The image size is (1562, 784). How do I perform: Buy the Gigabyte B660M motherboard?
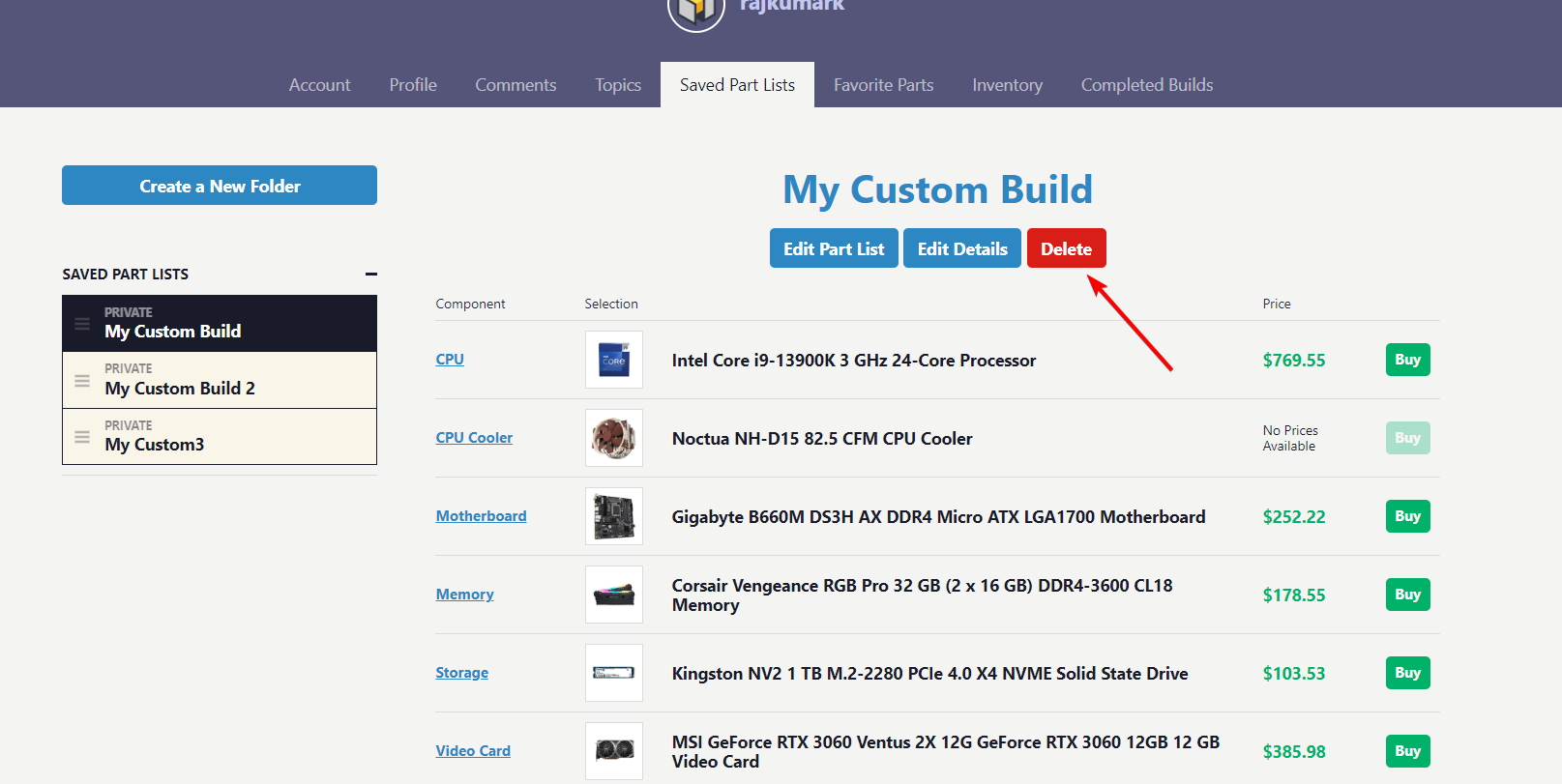tap(1407, 516)
